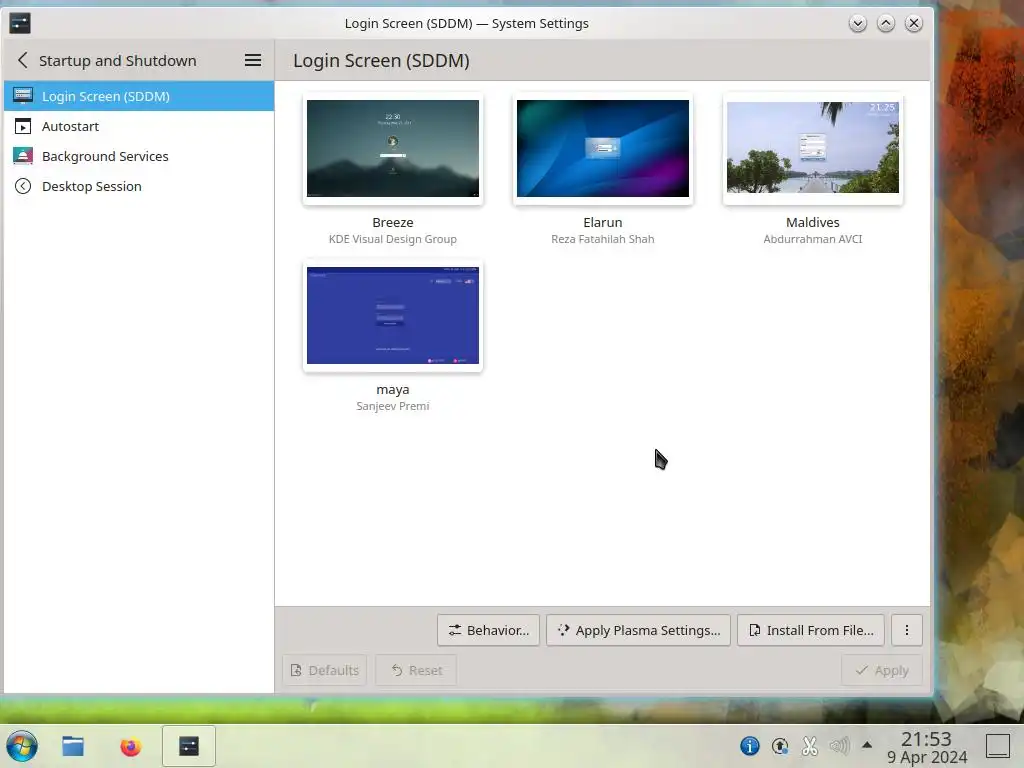The height and width of the screenshot is (768, 1024).
Task: Open the application launcher start menu
Action: [x=22, y=746]
